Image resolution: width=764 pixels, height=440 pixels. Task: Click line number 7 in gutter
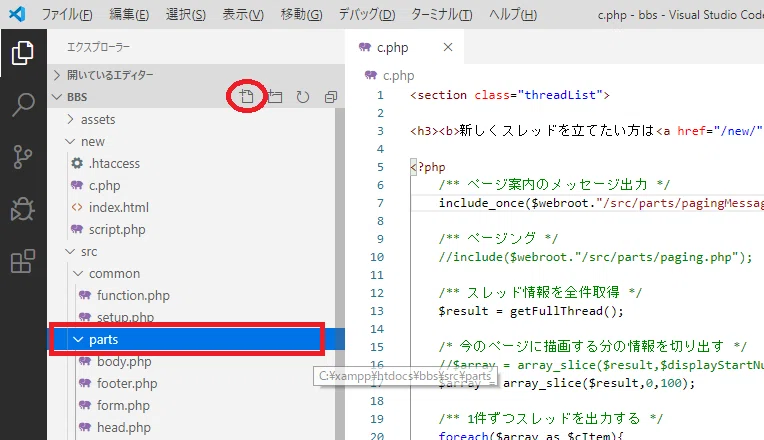[x=380, y=203]
